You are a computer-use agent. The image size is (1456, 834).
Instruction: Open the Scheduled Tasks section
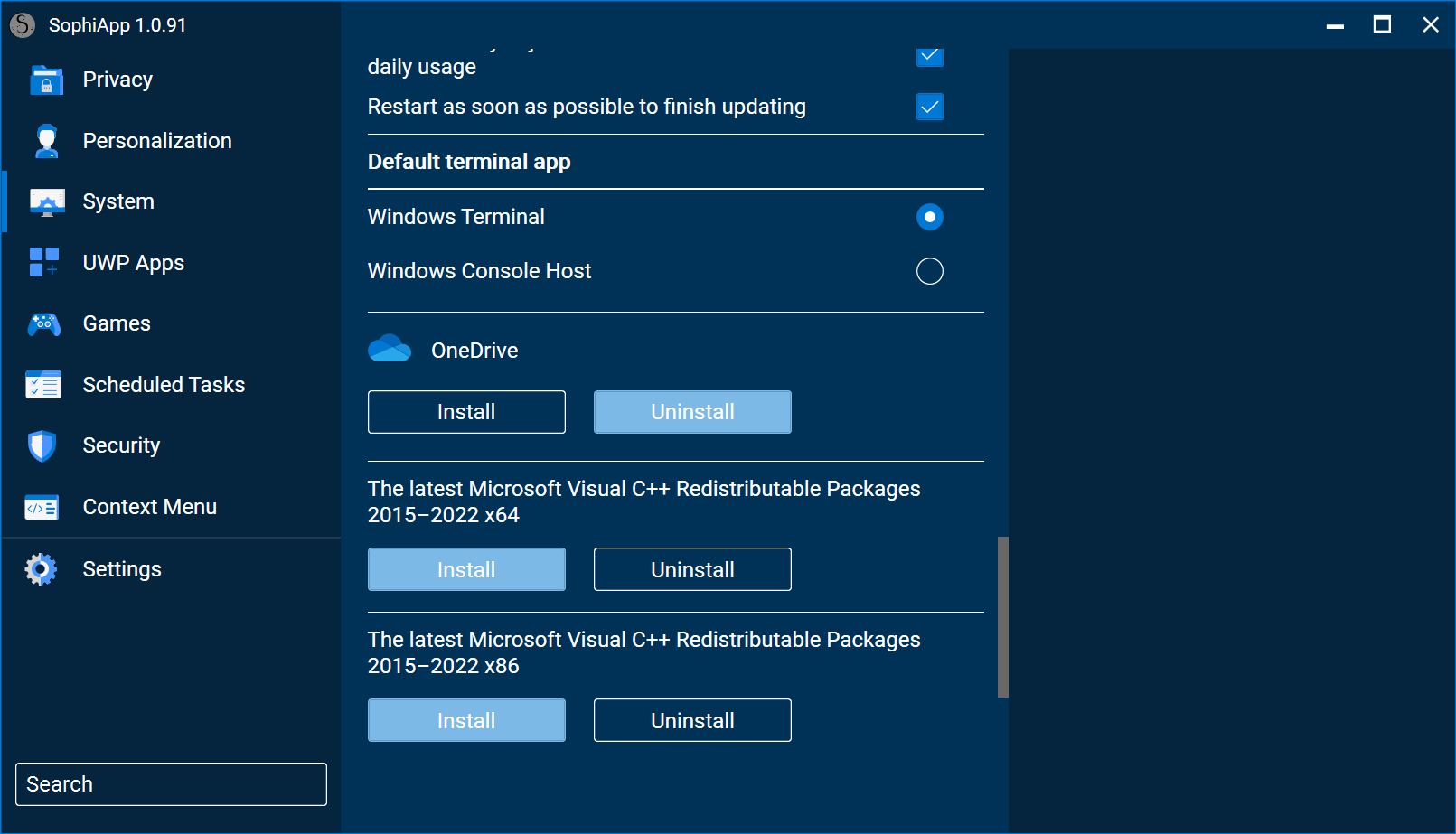164,385
